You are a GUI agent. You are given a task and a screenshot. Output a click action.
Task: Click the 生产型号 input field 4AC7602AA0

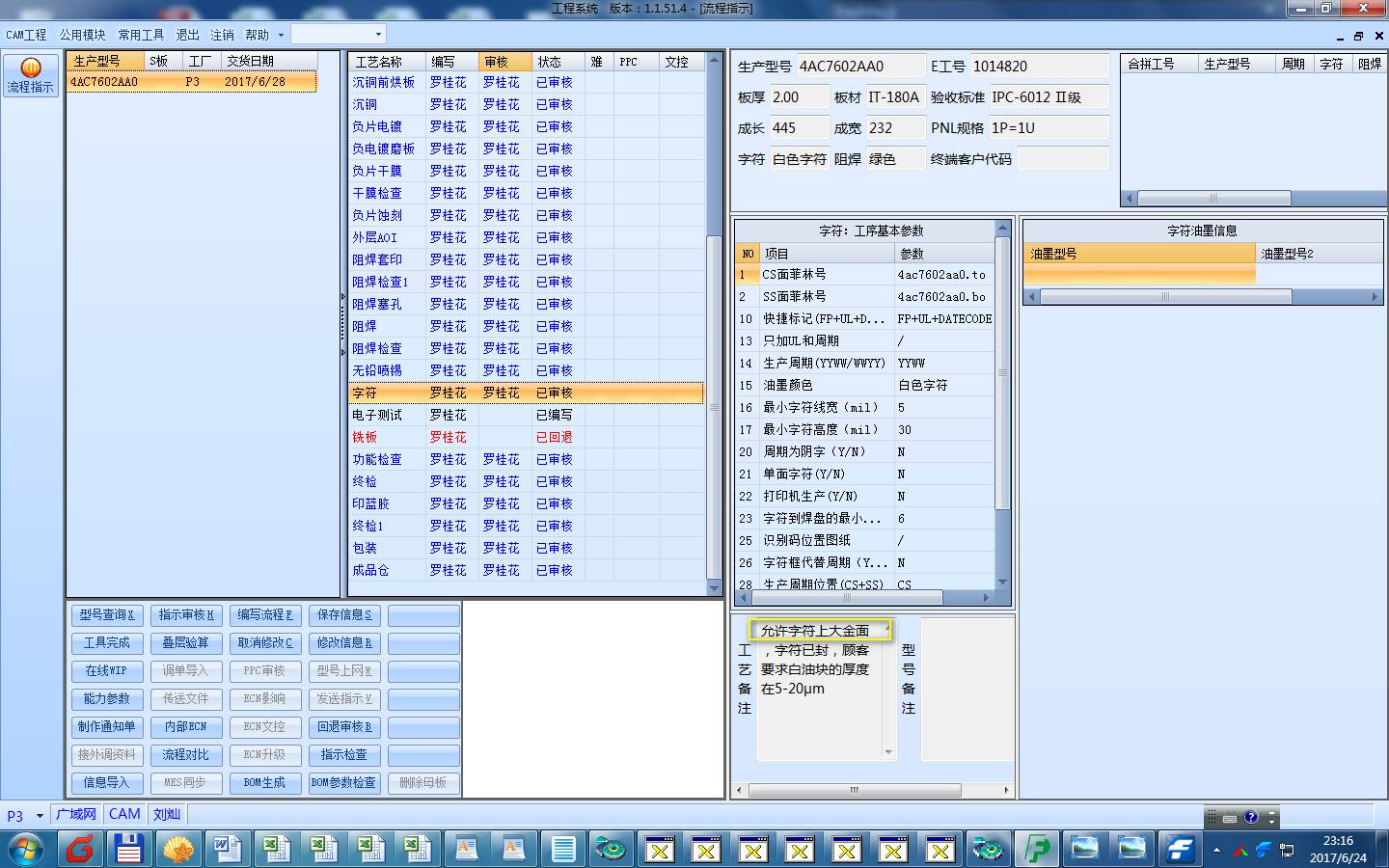(x=859, y=67)
